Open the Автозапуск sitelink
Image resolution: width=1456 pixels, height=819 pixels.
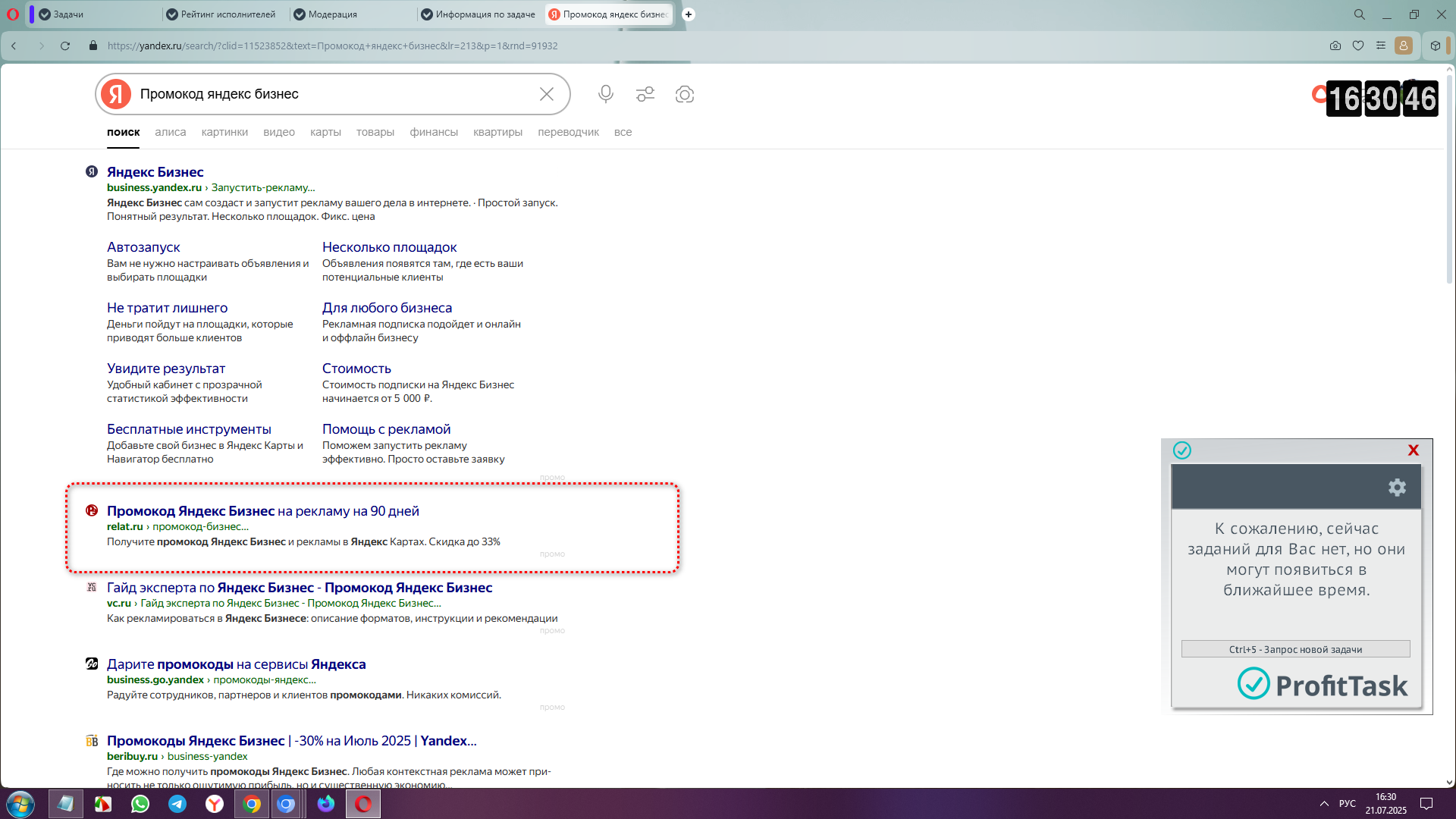[143, 247]
